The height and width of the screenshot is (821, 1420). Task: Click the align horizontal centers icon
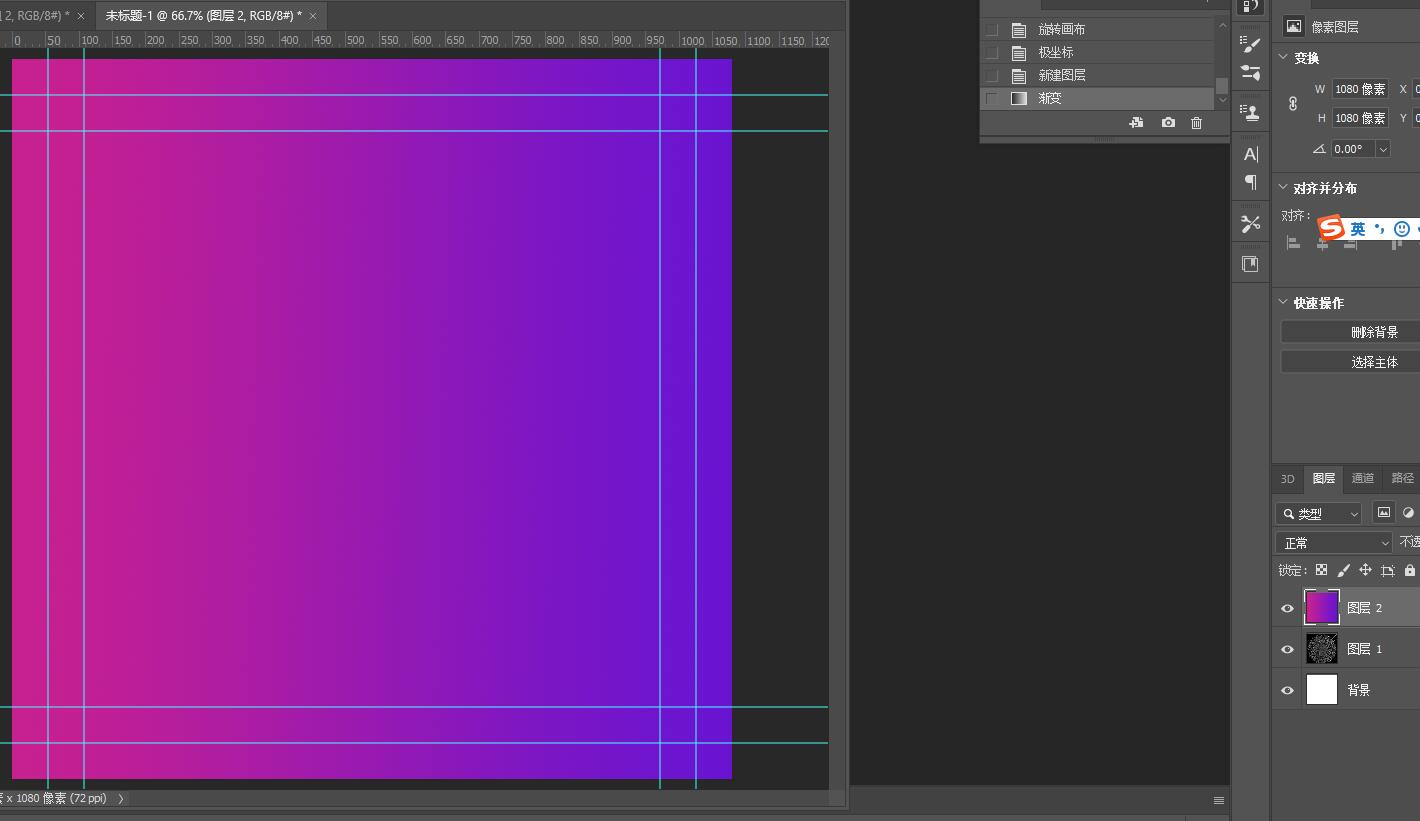[1322, 243]
